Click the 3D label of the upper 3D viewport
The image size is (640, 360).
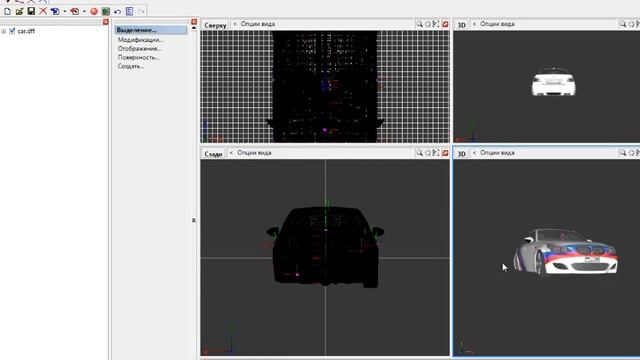[x=462, y=25]
